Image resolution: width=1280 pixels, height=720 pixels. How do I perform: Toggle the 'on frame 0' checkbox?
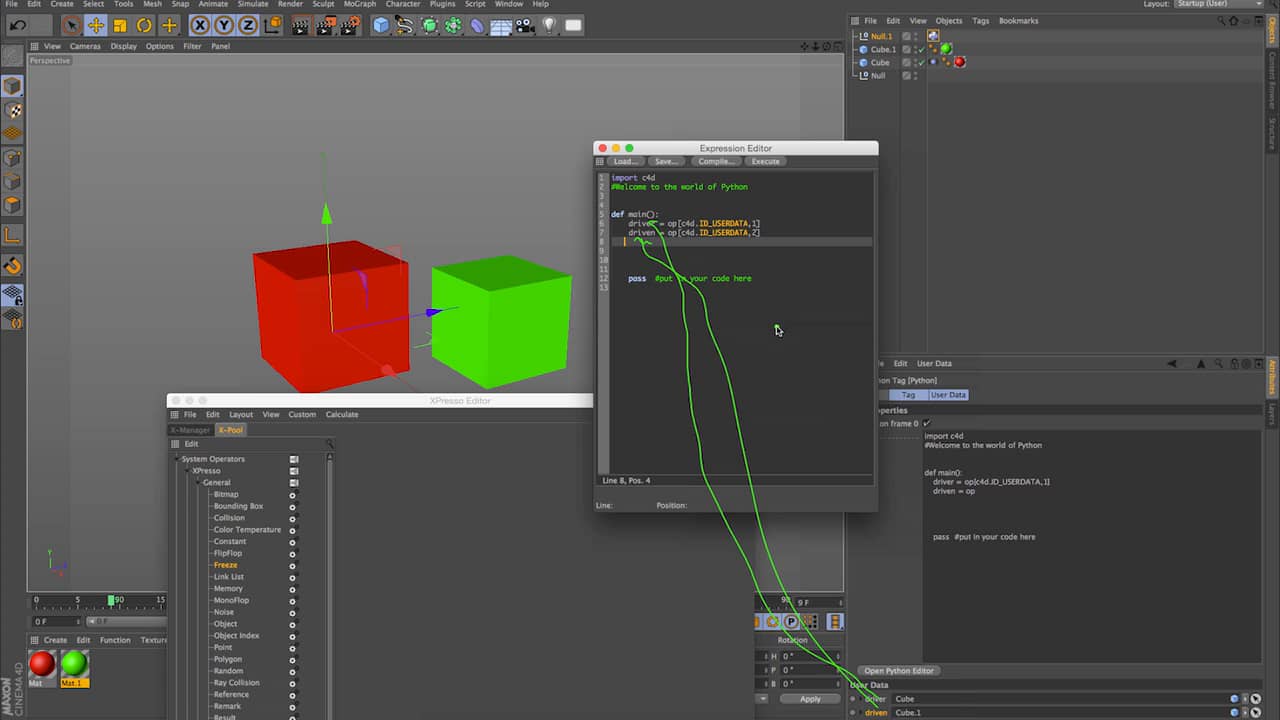coord(927,423)
